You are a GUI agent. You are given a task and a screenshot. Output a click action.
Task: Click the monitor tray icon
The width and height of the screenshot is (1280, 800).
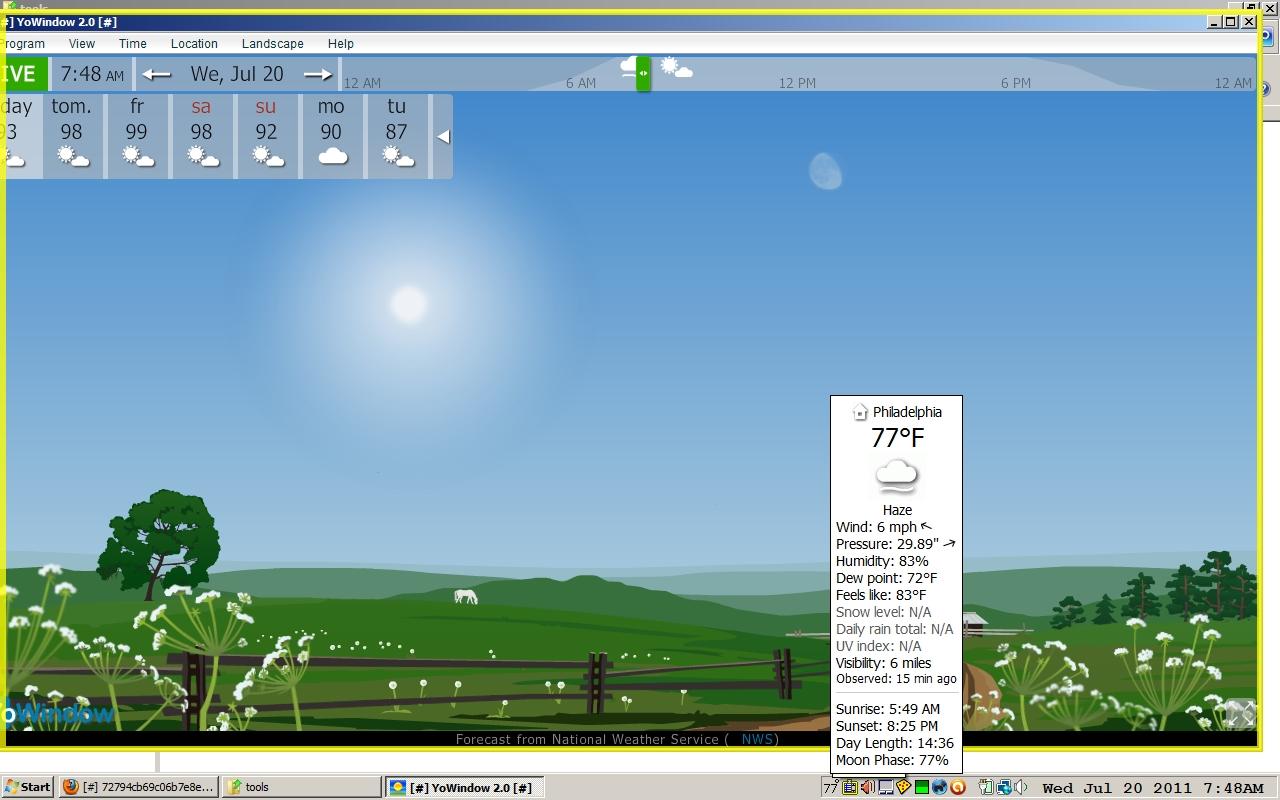(885, 788)
